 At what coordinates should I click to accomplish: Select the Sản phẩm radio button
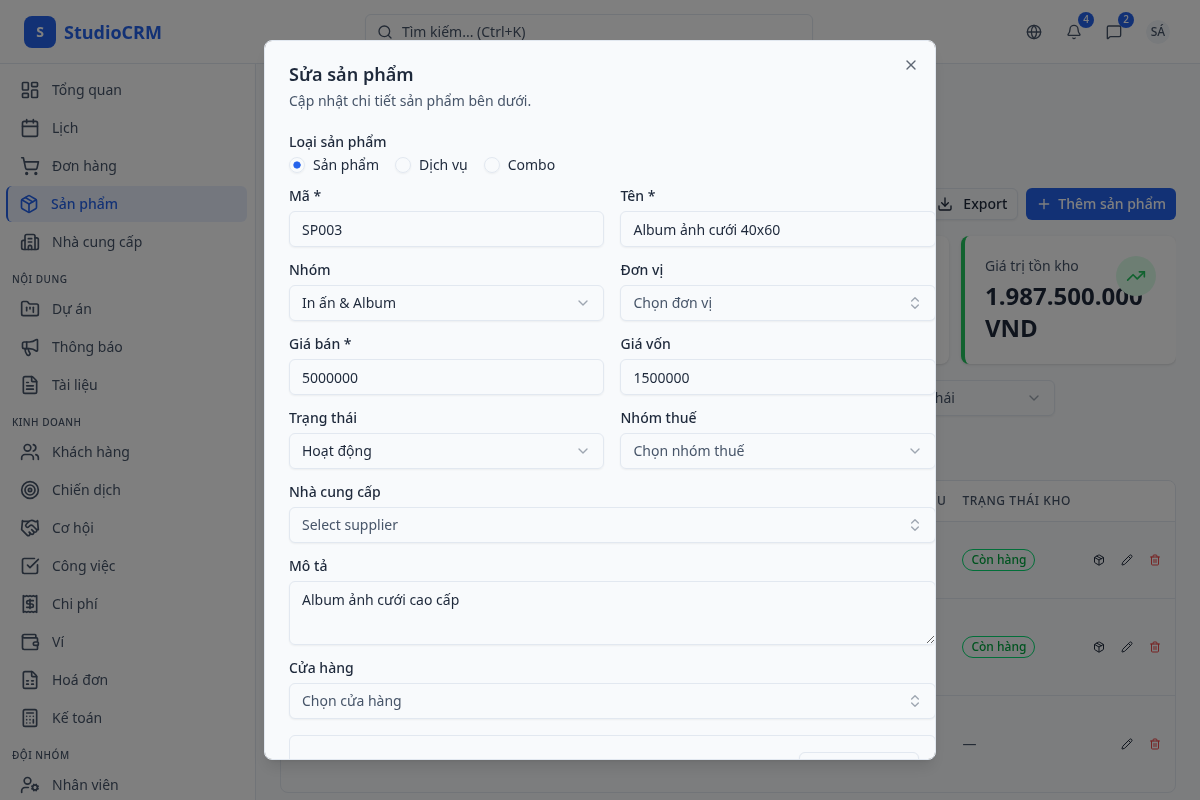[297, 165]
